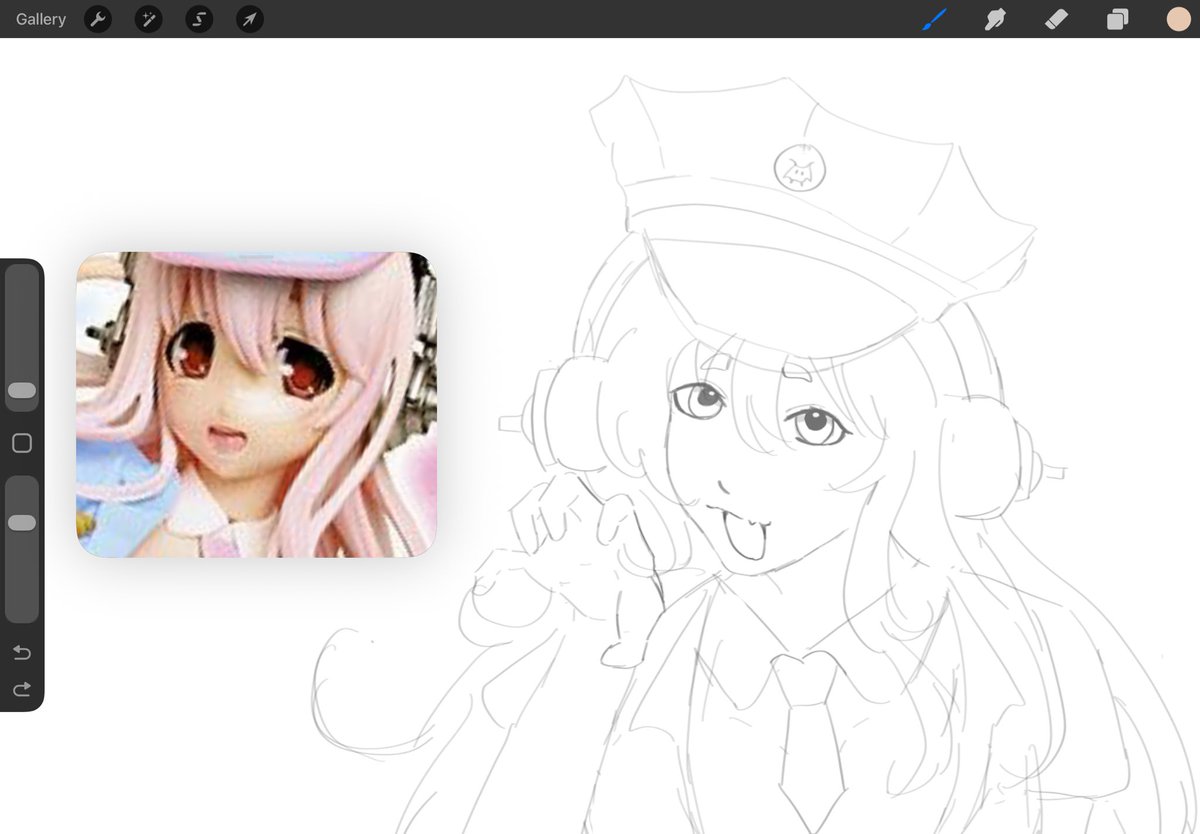
Task: Redo the last action
Action: click(22, 689)
